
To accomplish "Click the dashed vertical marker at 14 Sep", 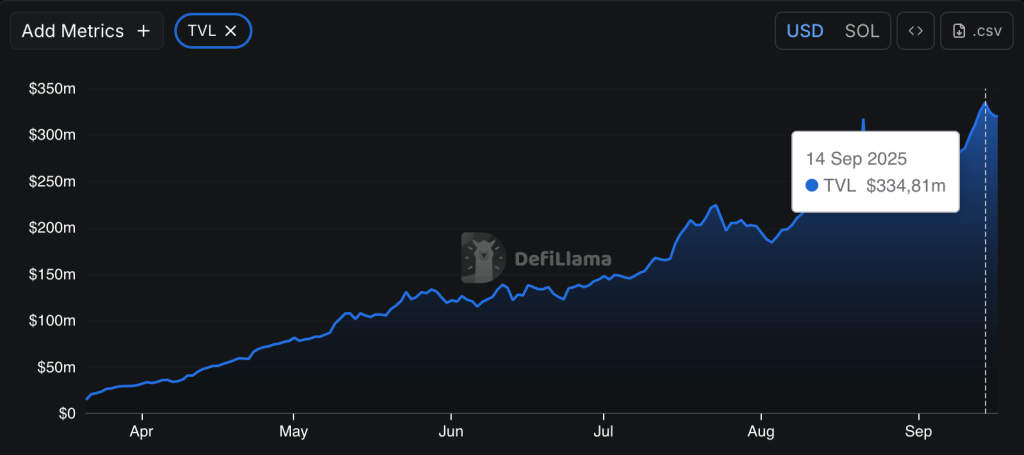I will click(x=986, y=300).
